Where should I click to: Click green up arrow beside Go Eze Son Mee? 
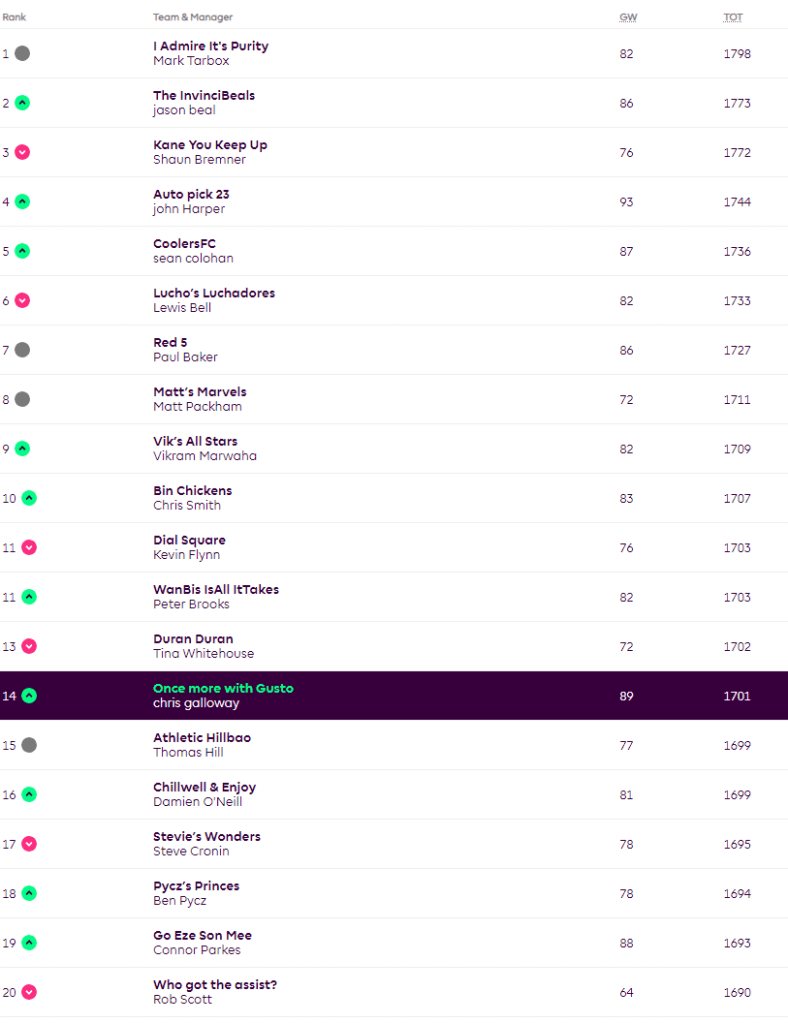tap(29, 942)
